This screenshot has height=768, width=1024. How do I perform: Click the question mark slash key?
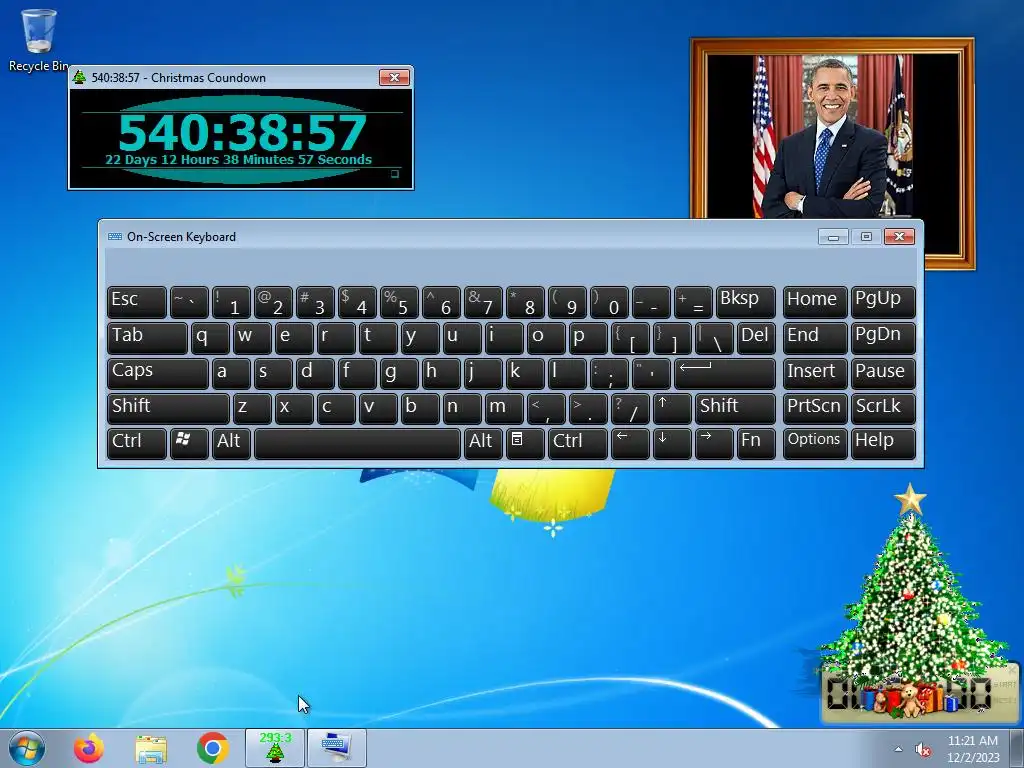630,408
